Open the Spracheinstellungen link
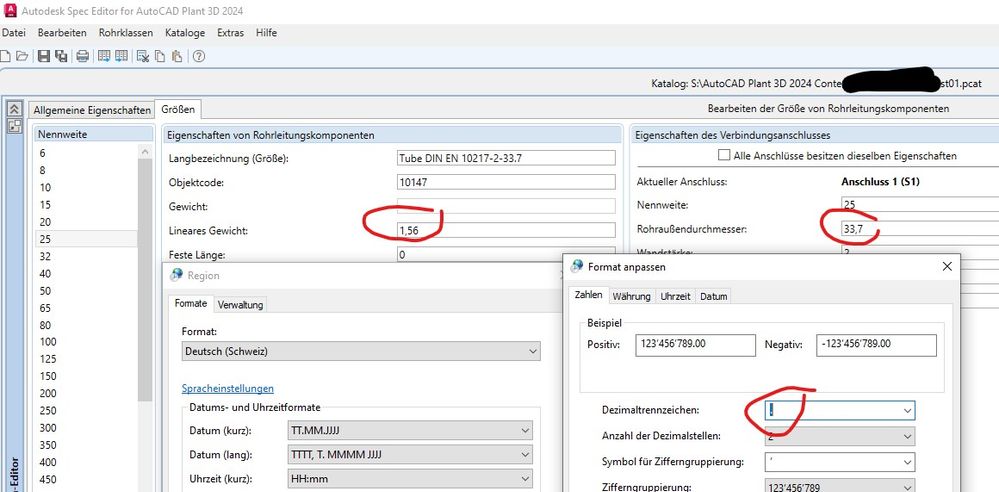Viewport: 999px width, 492px height. pos(227,388)
